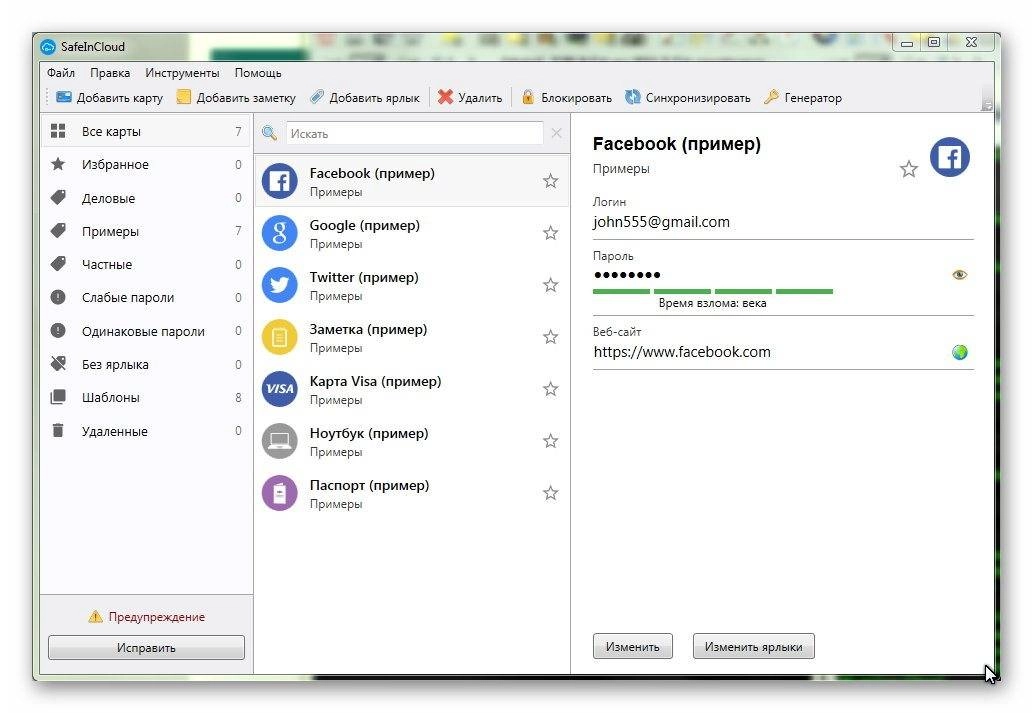Click the search magnifier icon

pyautogui.click(x=269, y=133)
